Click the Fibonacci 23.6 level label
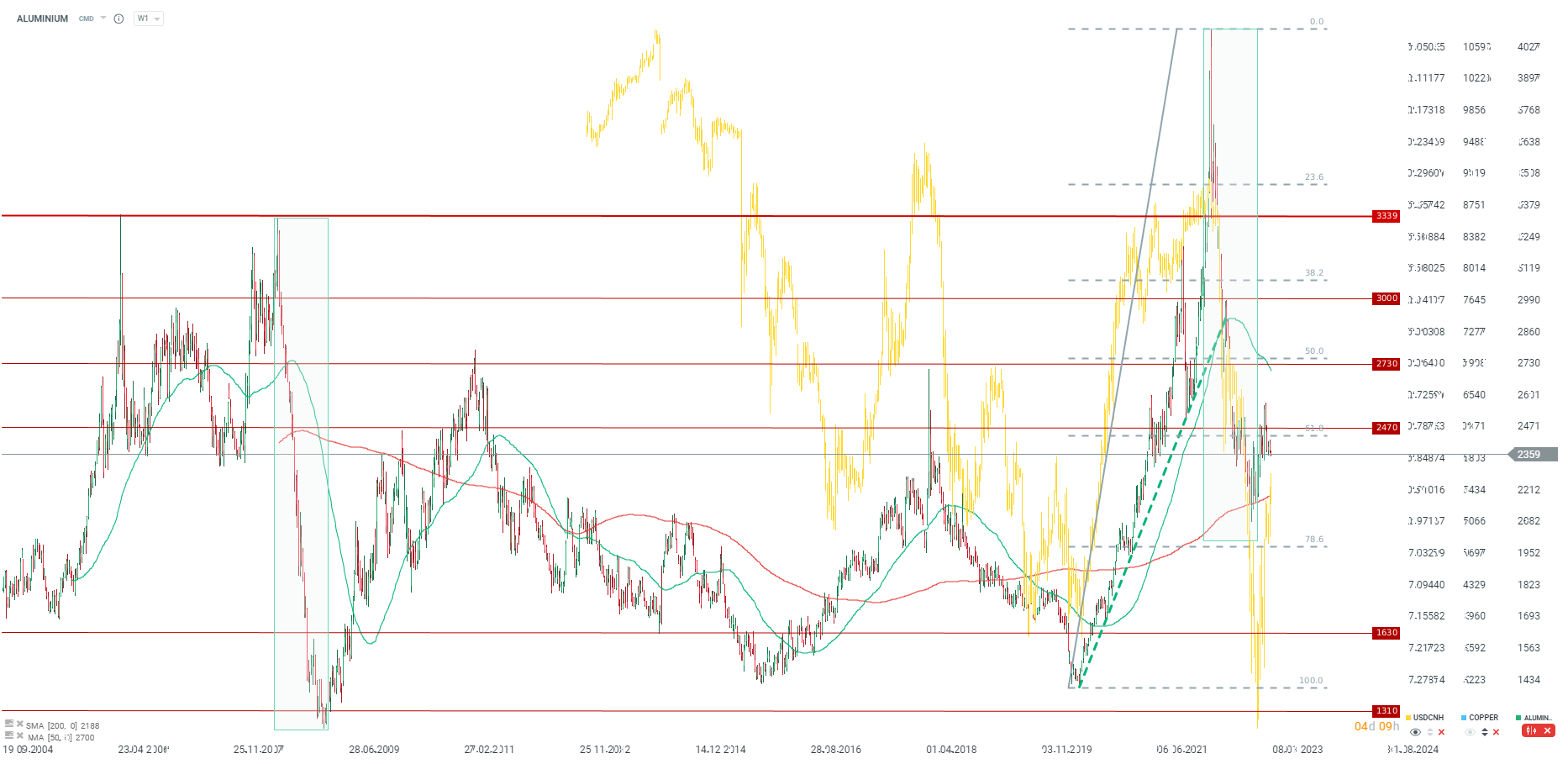 pyautogui.click(x=1314, y=177)
